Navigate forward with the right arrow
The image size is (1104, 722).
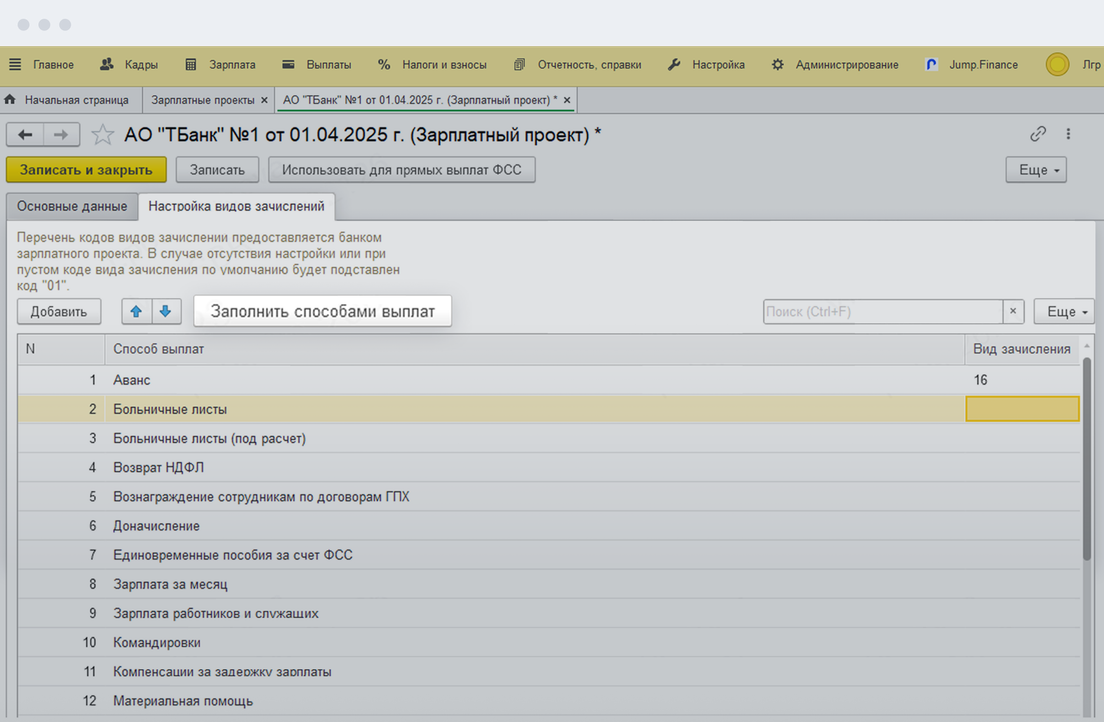click(x=61, y=135)
